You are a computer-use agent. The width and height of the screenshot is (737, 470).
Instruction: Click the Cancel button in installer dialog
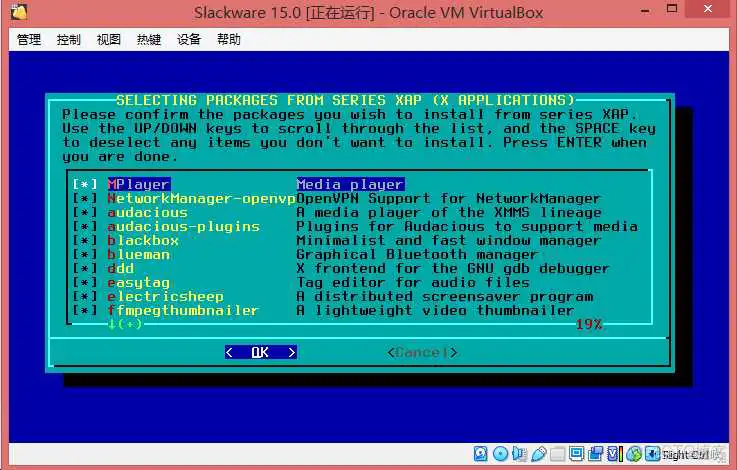click(x=422, y=352)
